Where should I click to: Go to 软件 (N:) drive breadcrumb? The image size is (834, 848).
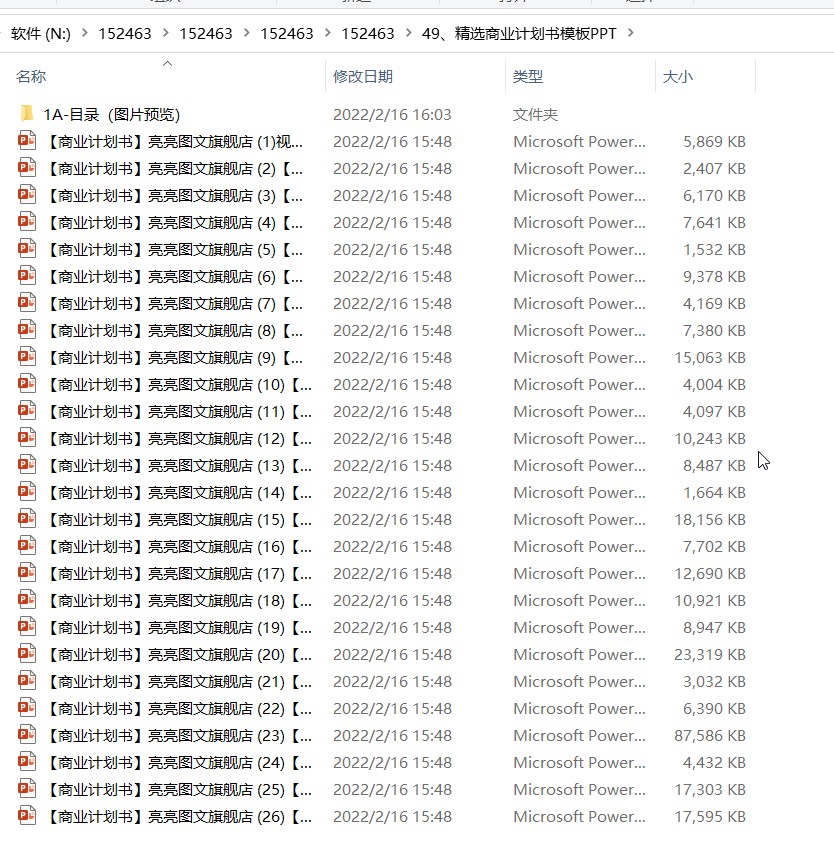(41, 34)
